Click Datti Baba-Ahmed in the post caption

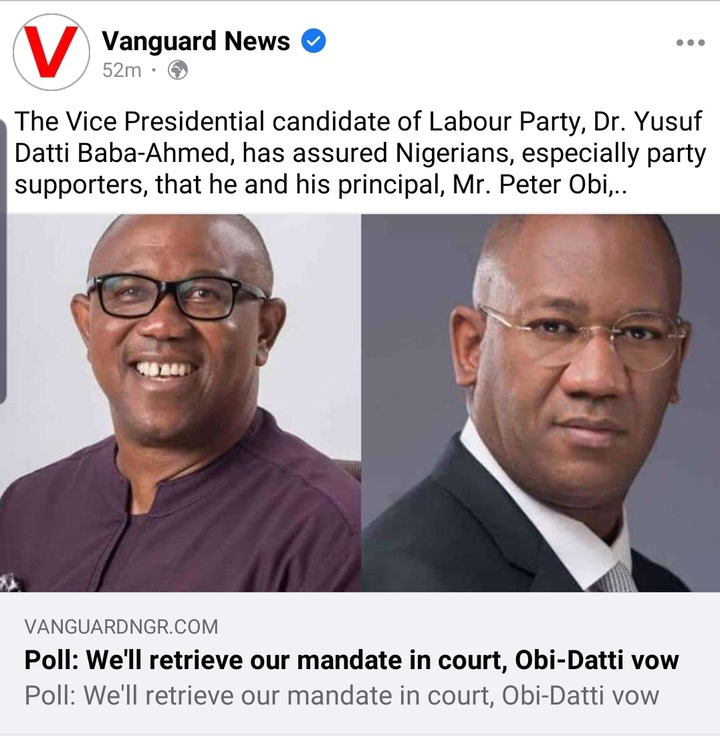(x=124, y=153)
